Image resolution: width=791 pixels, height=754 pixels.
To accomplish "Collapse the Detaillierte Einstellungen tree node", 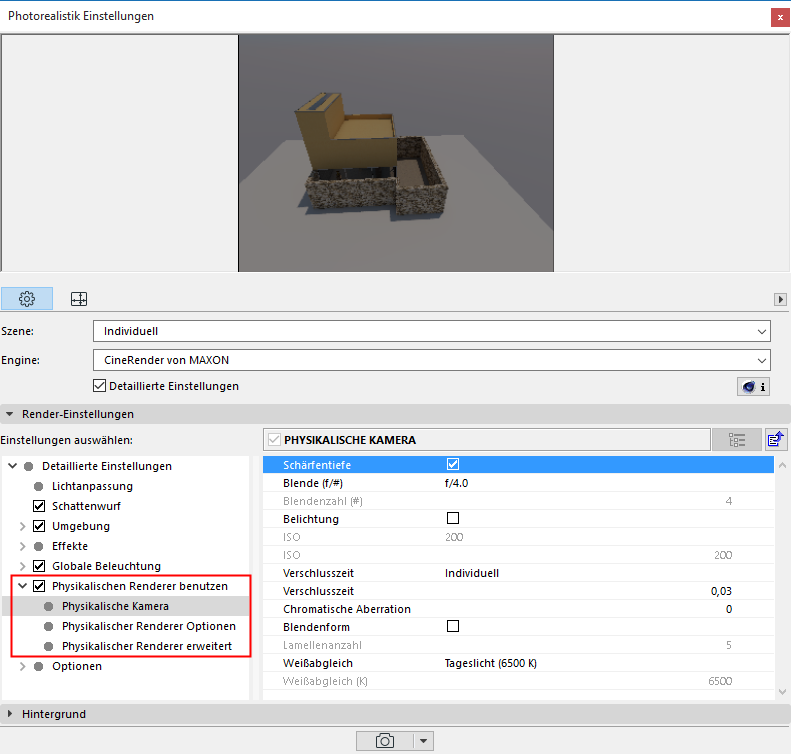I will [13, 466].
